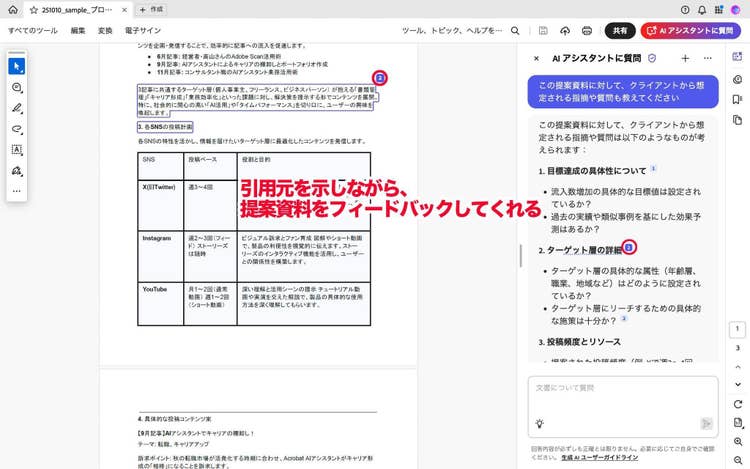Choose the highlighter pen tool

pyautogui.click(x=17, y=108)
